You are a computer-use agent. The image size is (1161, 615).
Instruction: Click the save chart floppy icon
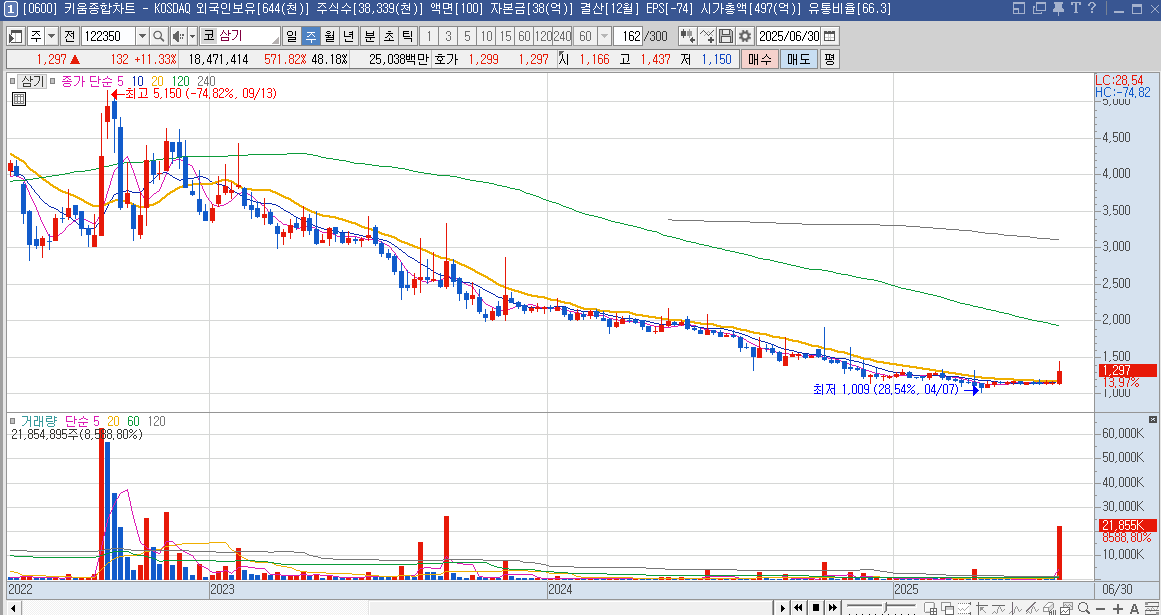coord(726,36)
